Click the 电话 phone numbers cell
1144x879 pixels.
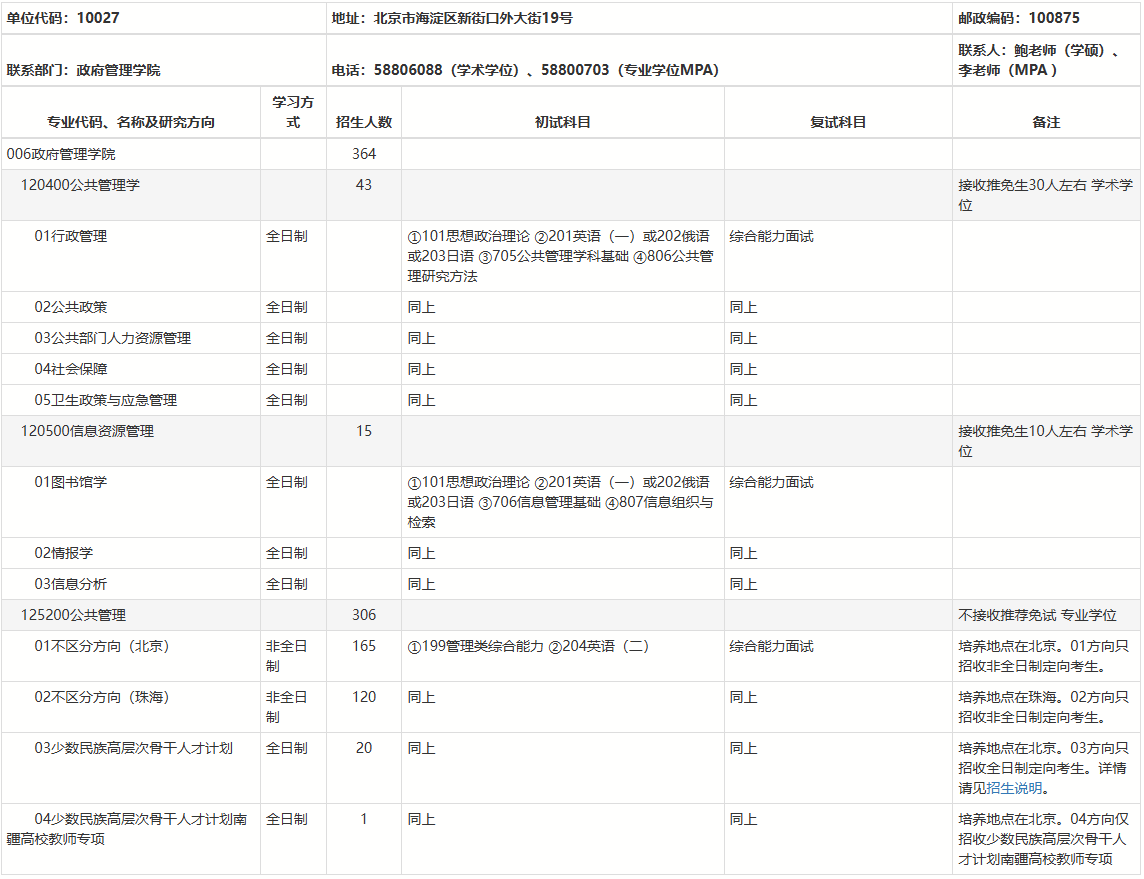pos(525,70)
